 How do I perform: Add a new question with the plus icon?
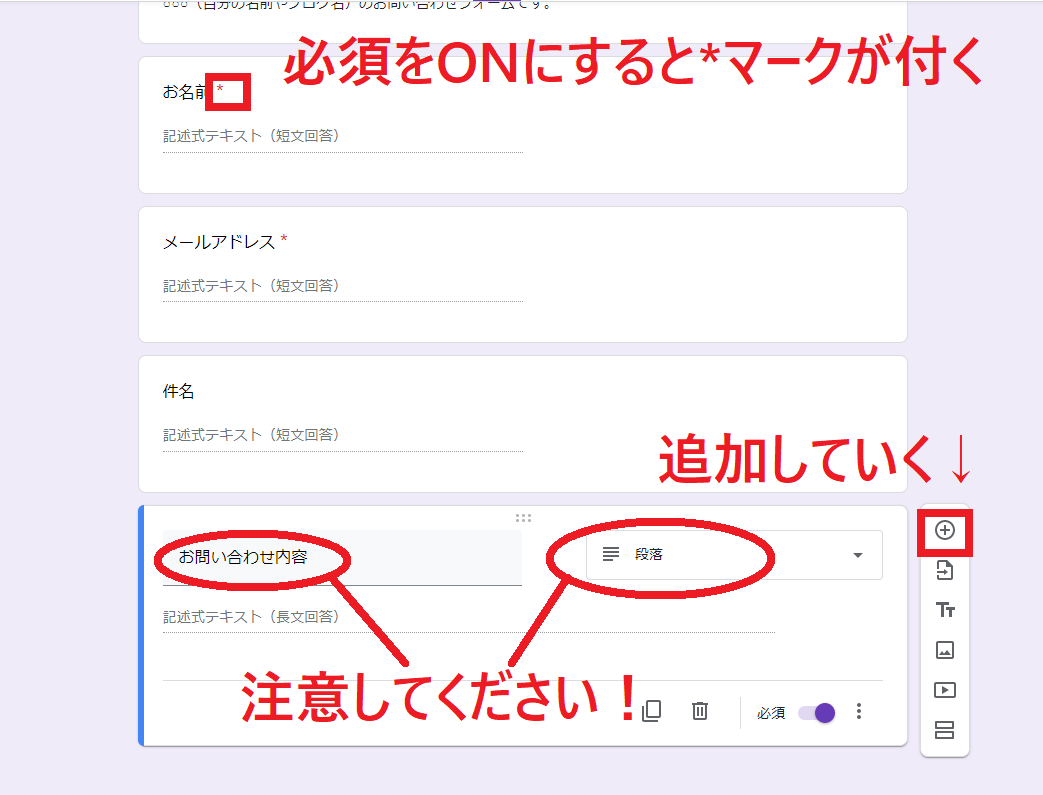(x=944, y=530)
